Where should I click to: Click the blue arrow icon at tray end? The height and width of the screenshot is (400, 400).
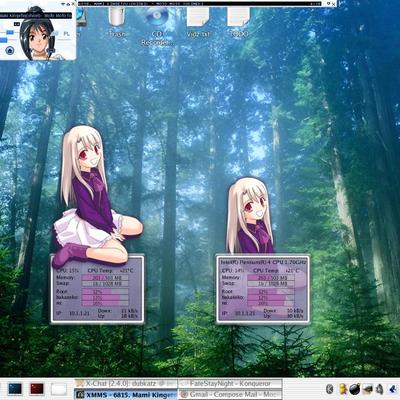coord(393,389)
